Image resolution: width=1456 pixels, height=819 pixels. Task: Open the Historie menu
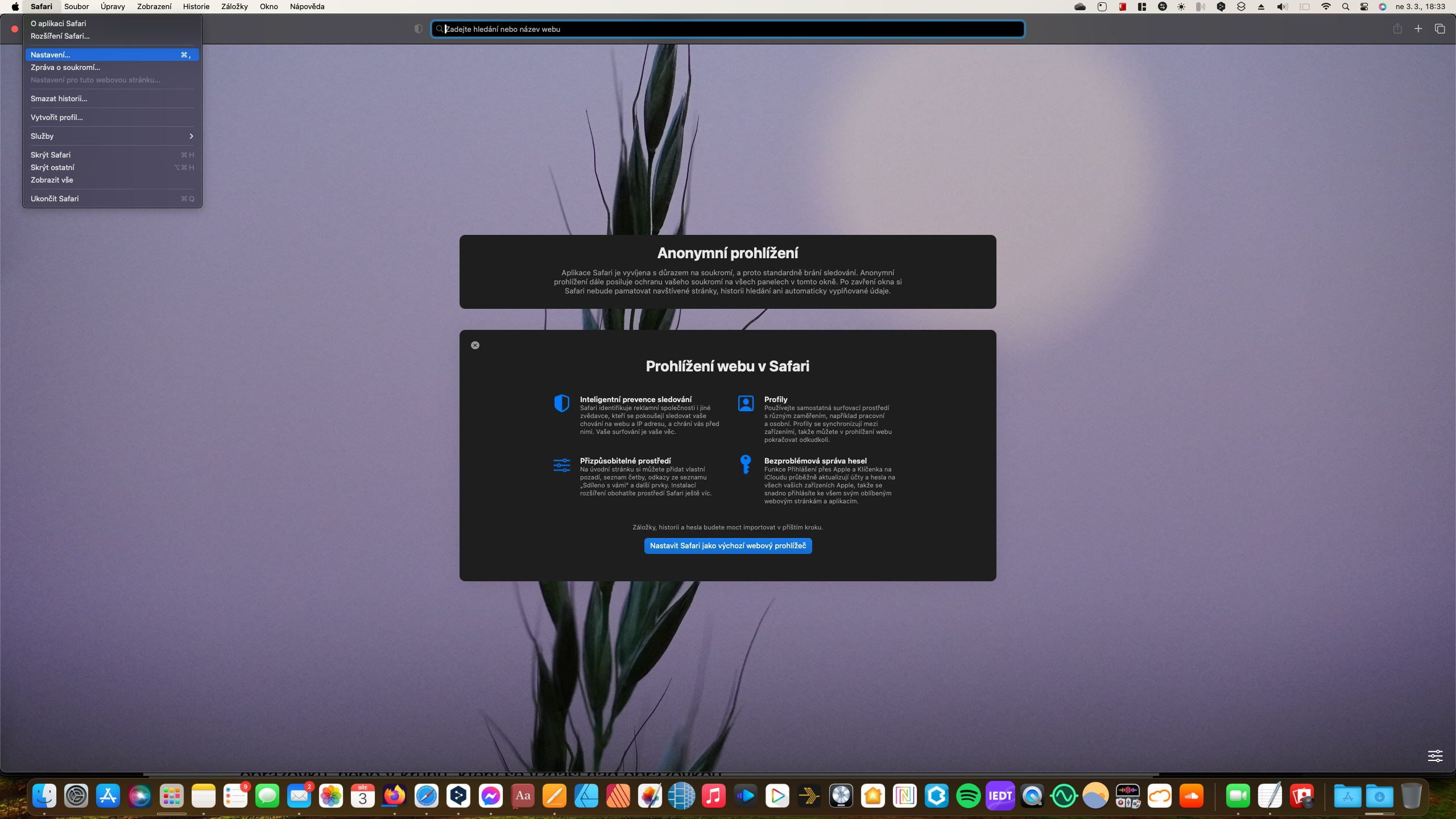pyautogui.click(x=196, y=7)
